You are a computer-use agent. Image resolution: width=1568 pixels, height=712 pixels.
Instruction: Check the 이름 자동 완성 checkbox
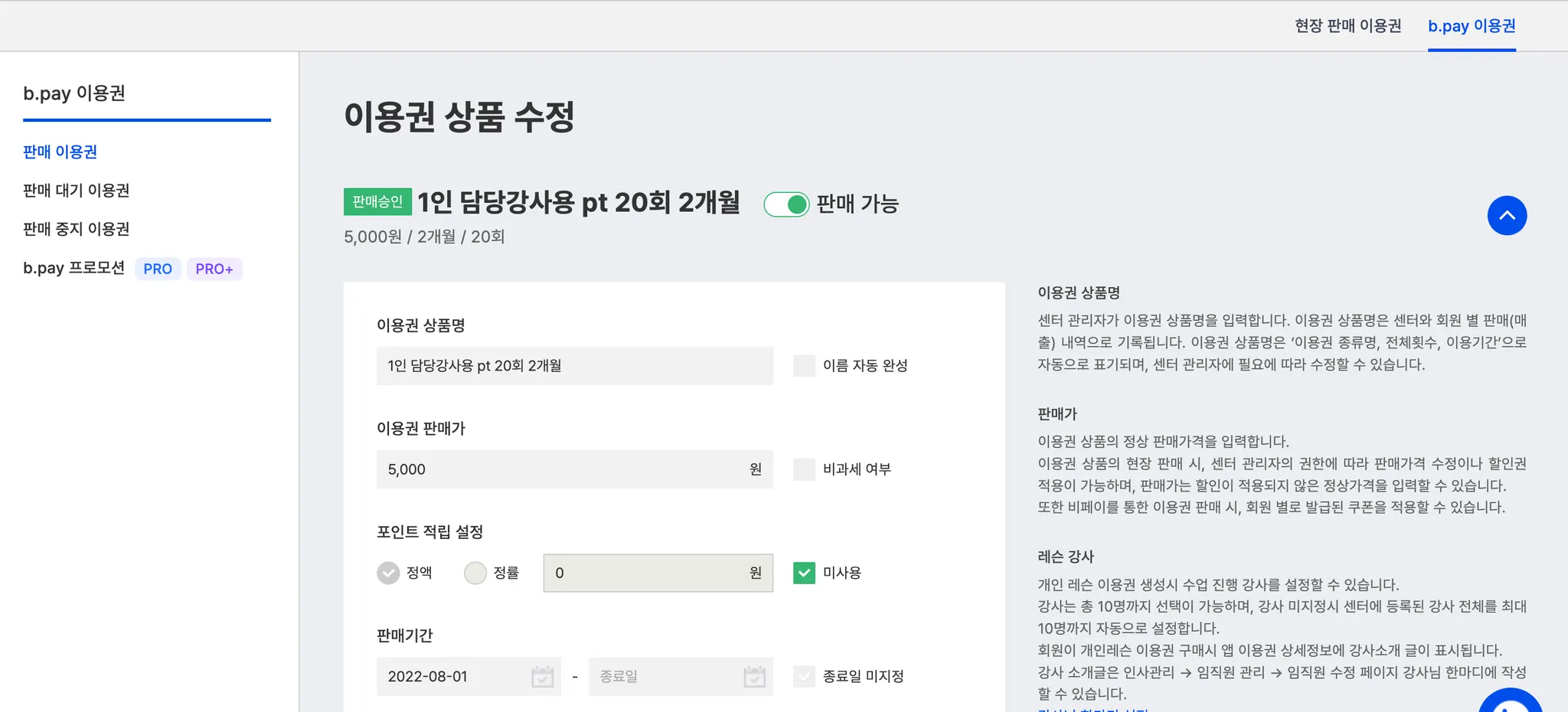tap(804, 366)
